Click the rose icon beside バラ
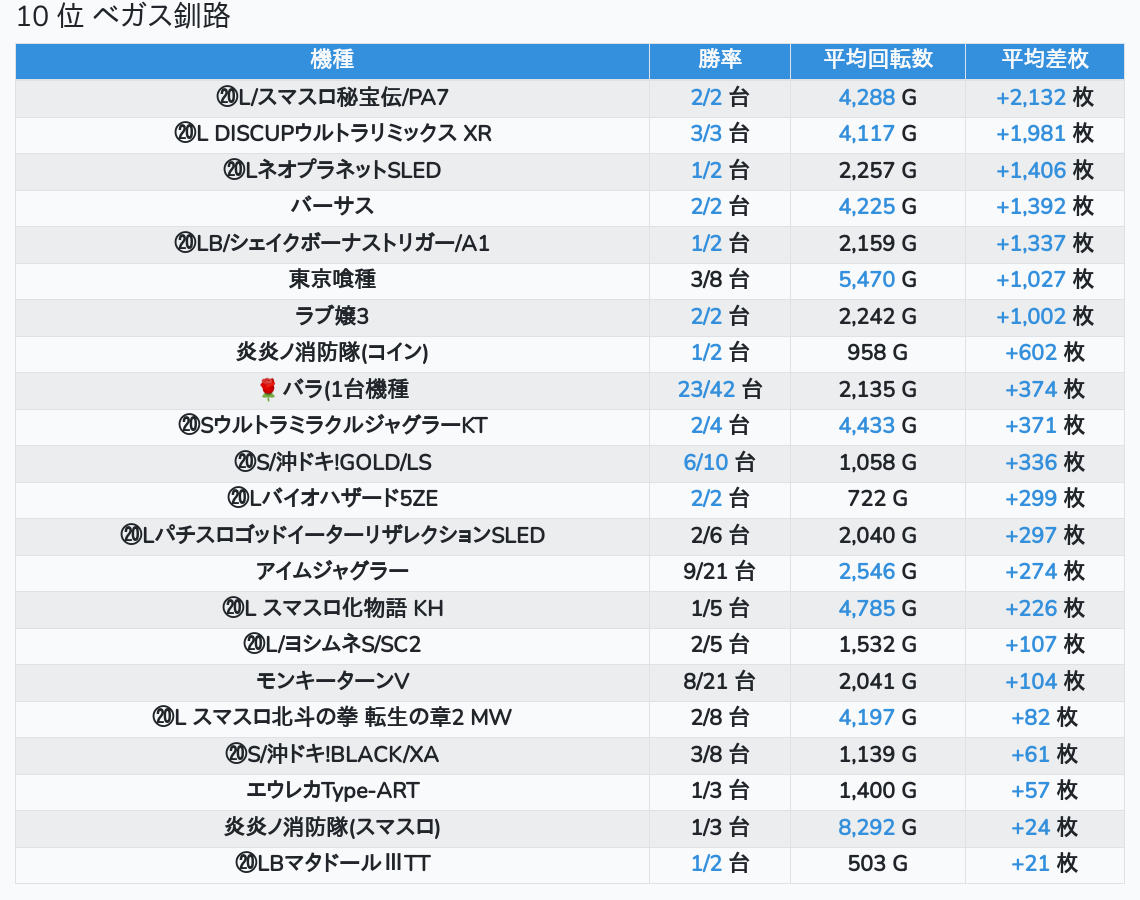Viewport: 1140px width, 900px height. pos(267,389)
